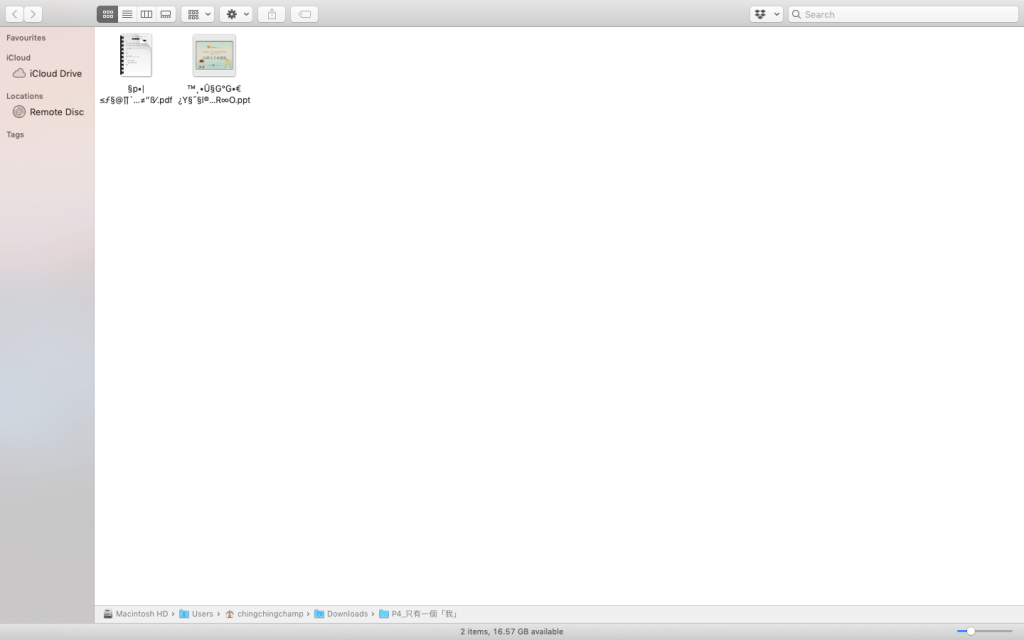
Task: Select the PDF file icon
Action: (x=135, y=56)
